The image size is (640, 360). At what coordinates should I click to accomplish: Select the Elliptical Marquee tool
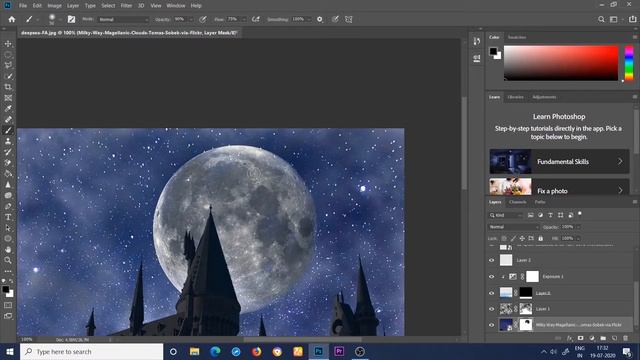click(8, 54)
